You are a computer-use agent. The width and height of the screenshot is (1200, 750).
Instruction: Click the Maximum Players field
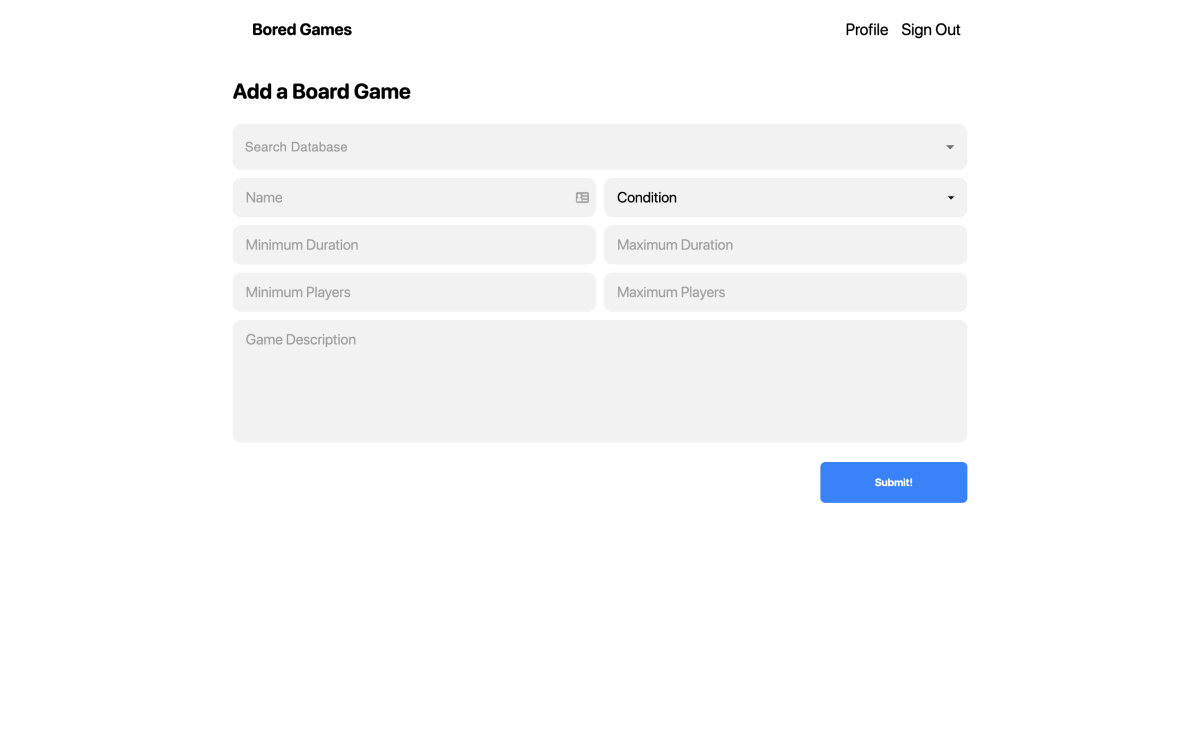785,292
